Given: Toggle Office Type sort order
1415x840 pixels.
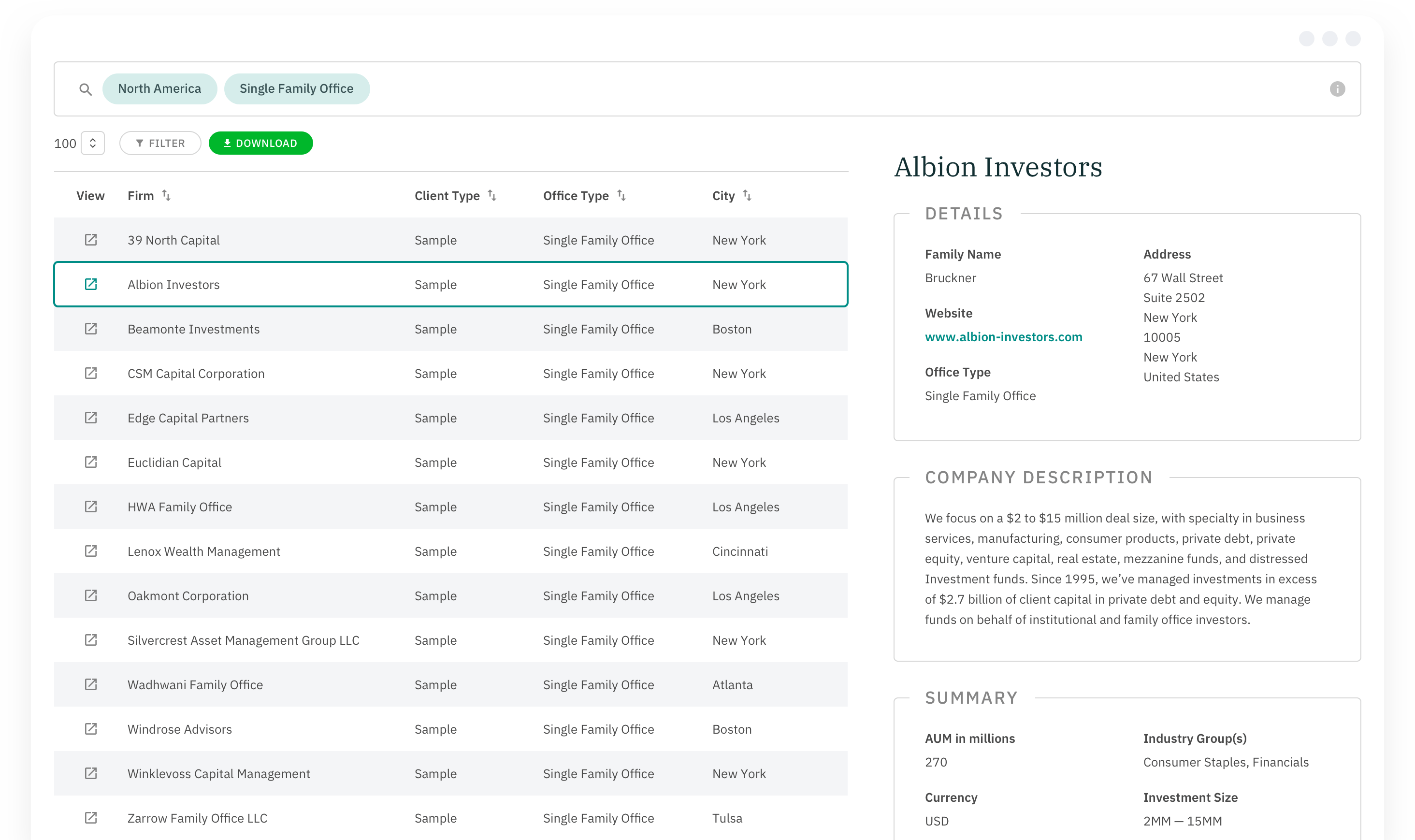Looking at the screenshot, I should (x=622, y=195).
